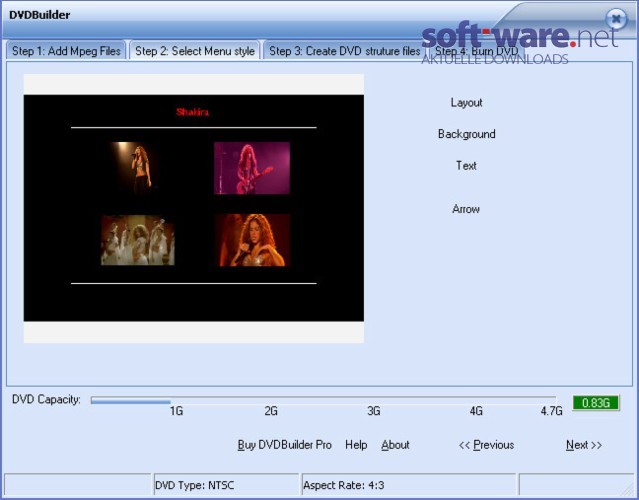Click the 1G capacity mark label
The height and width of the screenshot is (500, 639).
click(x=176, y=411)
